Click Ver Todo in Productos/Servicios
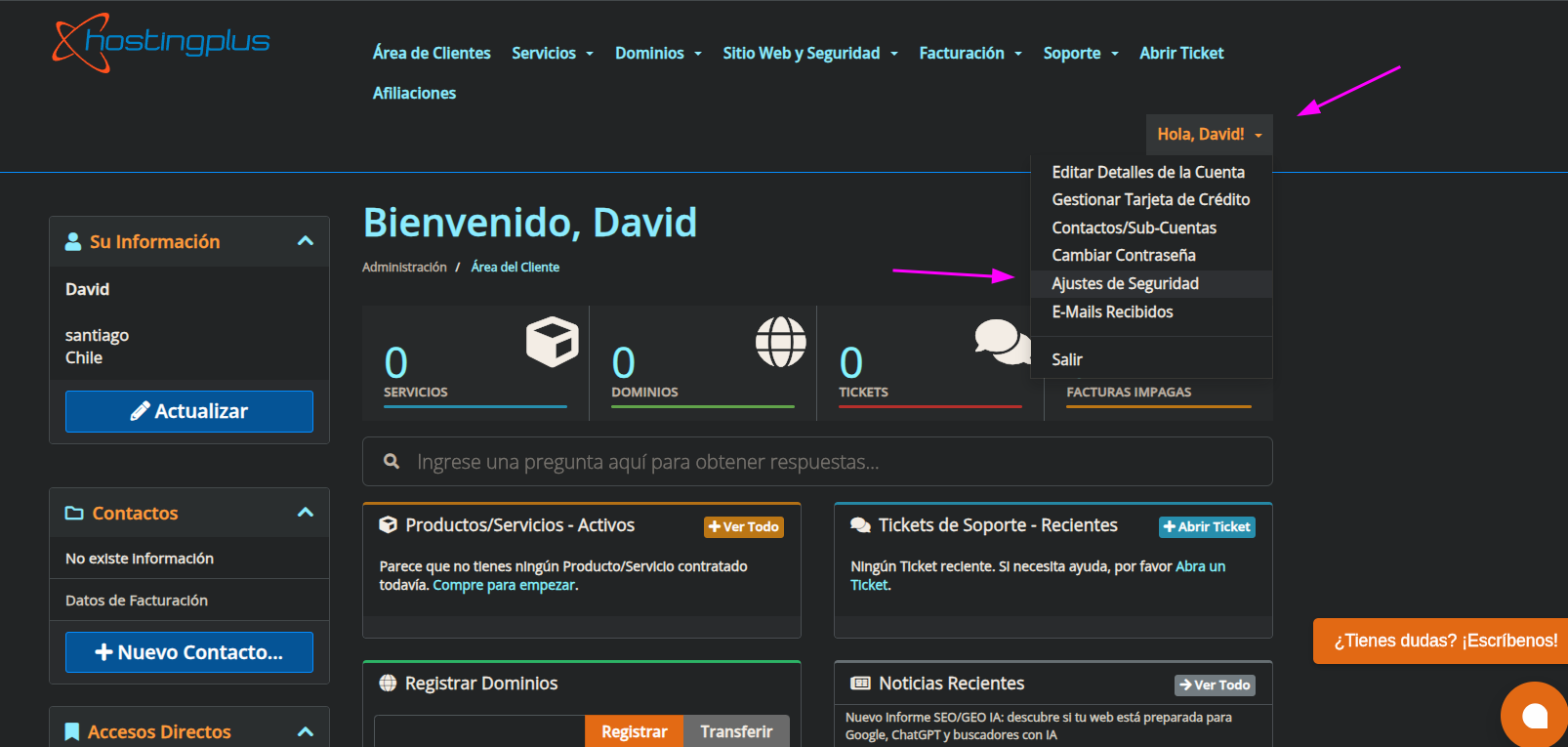 [744, 526]
